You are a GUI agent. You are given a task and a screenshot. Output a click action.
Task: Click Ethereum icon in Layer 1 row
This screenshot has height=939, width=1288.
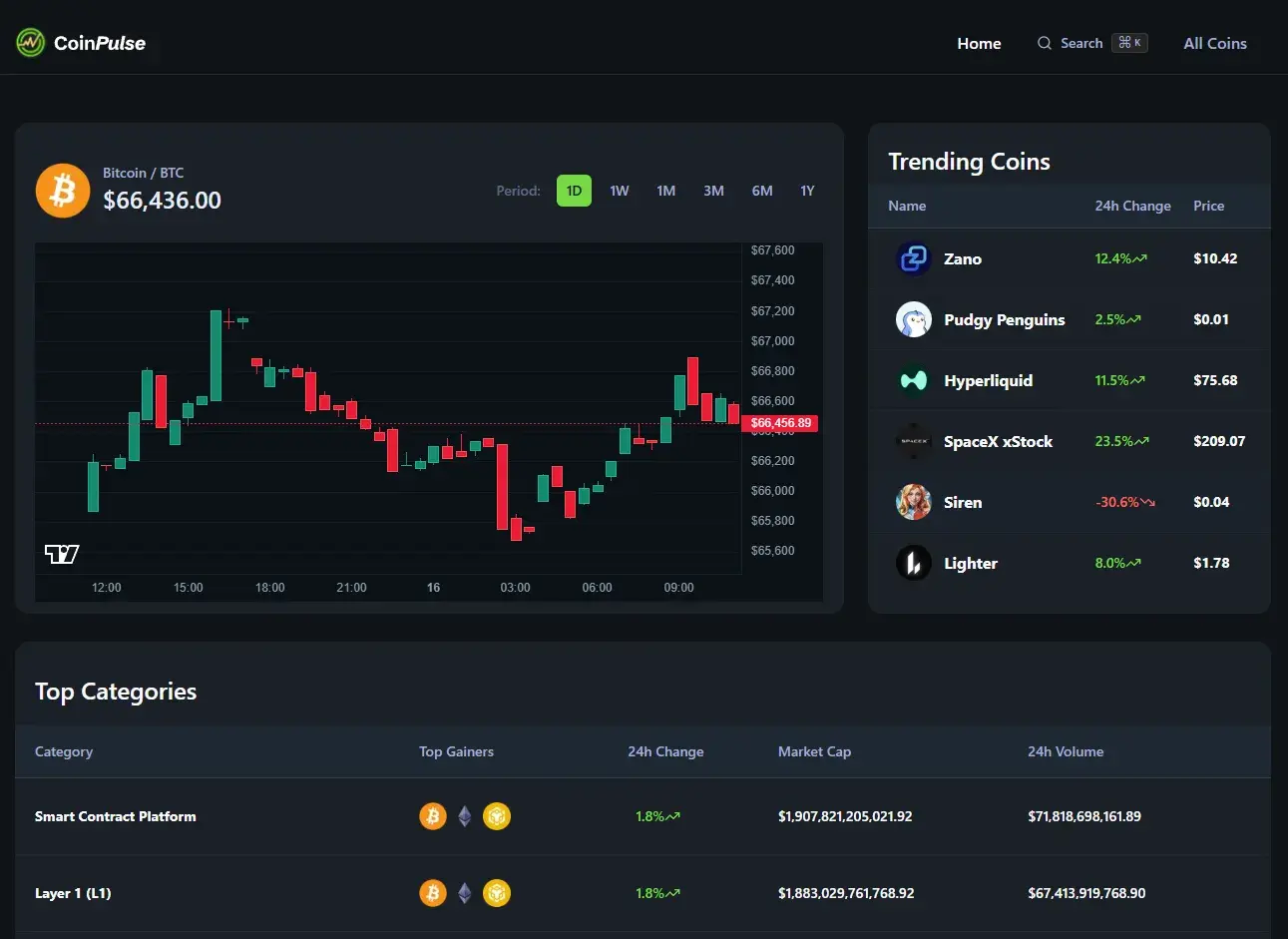coord(465,893)
